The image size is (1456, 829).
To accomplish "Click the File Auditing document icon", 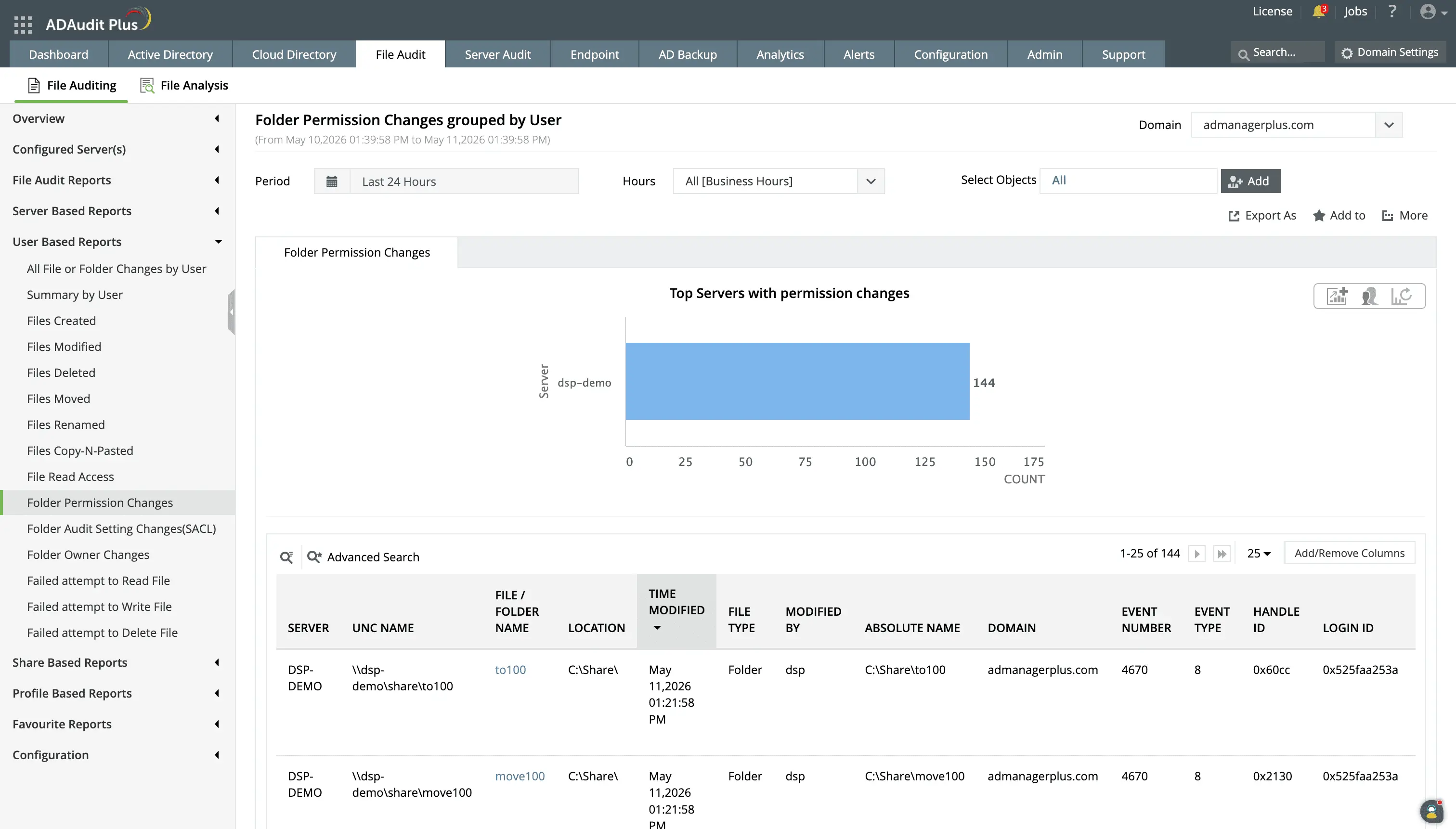I will [34, 85].
